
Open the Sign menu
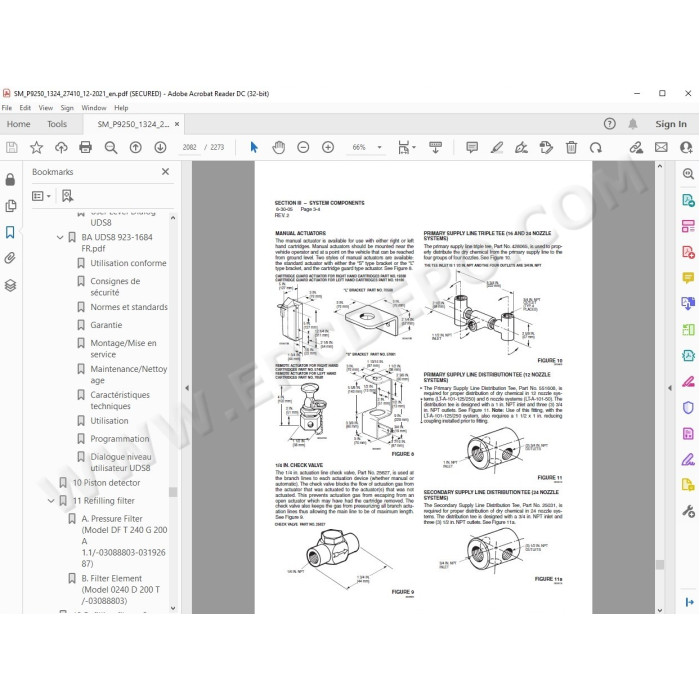tap(67, 108)
